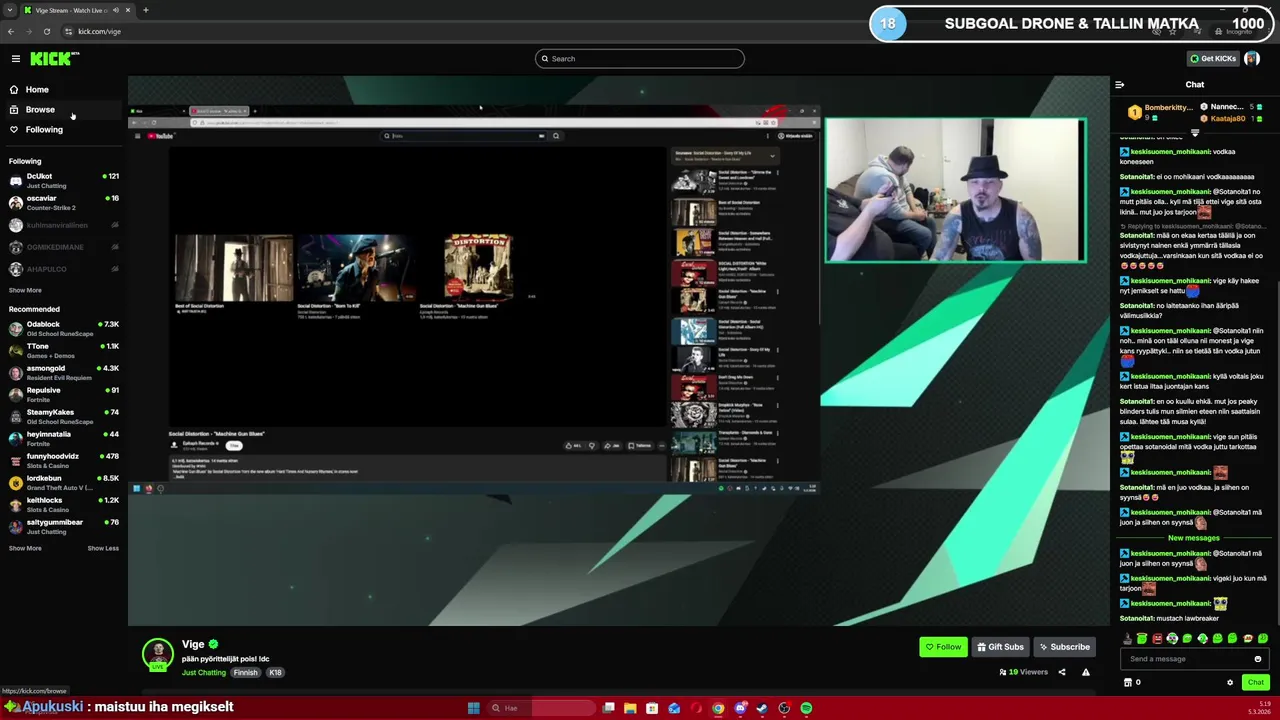Click the Gift Subs button

[x=1000, y=647]
